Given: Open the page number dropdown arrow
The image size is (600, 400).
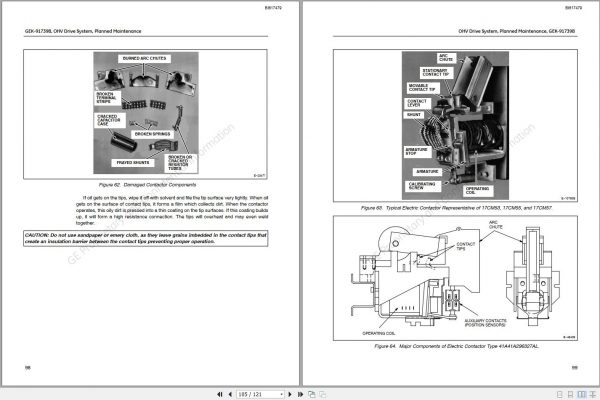Looking at the screenshot, I should (282, 394).
